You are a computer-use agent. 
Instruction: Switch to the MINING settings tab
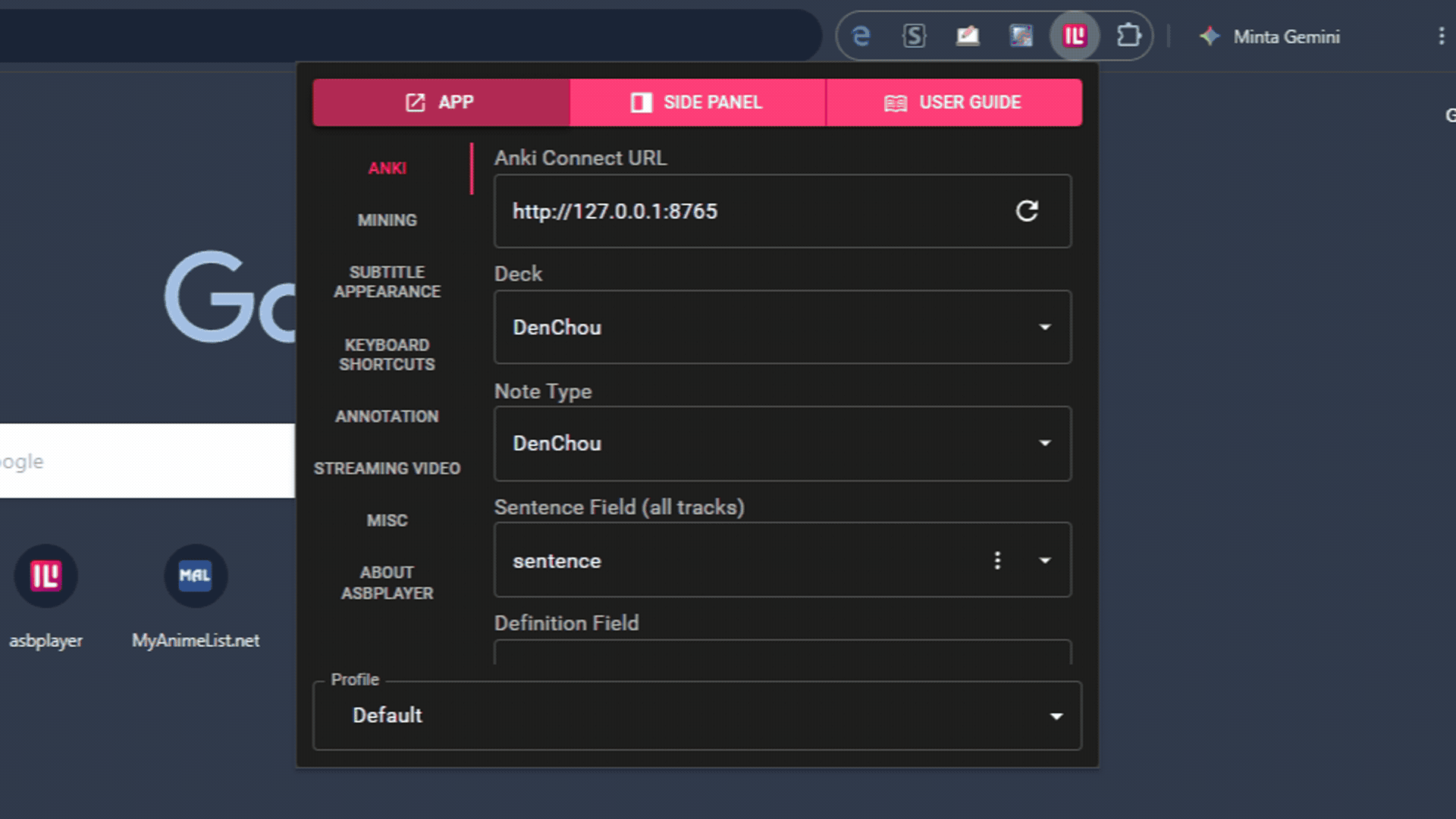click(x=388, y=220)
